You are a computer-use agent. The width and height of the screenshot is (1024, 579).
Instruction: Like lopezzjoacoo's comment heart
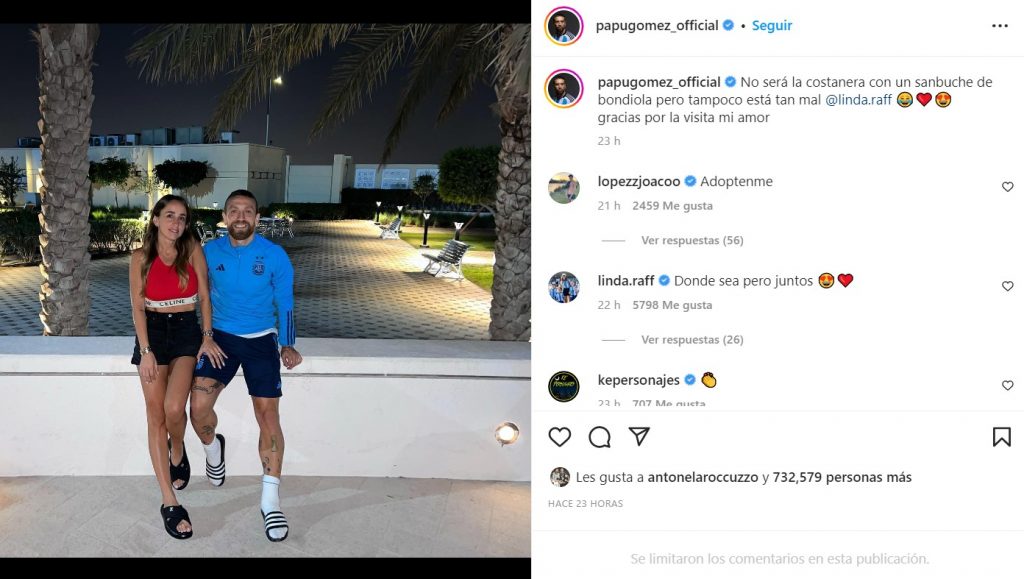tap(1008, 187)
